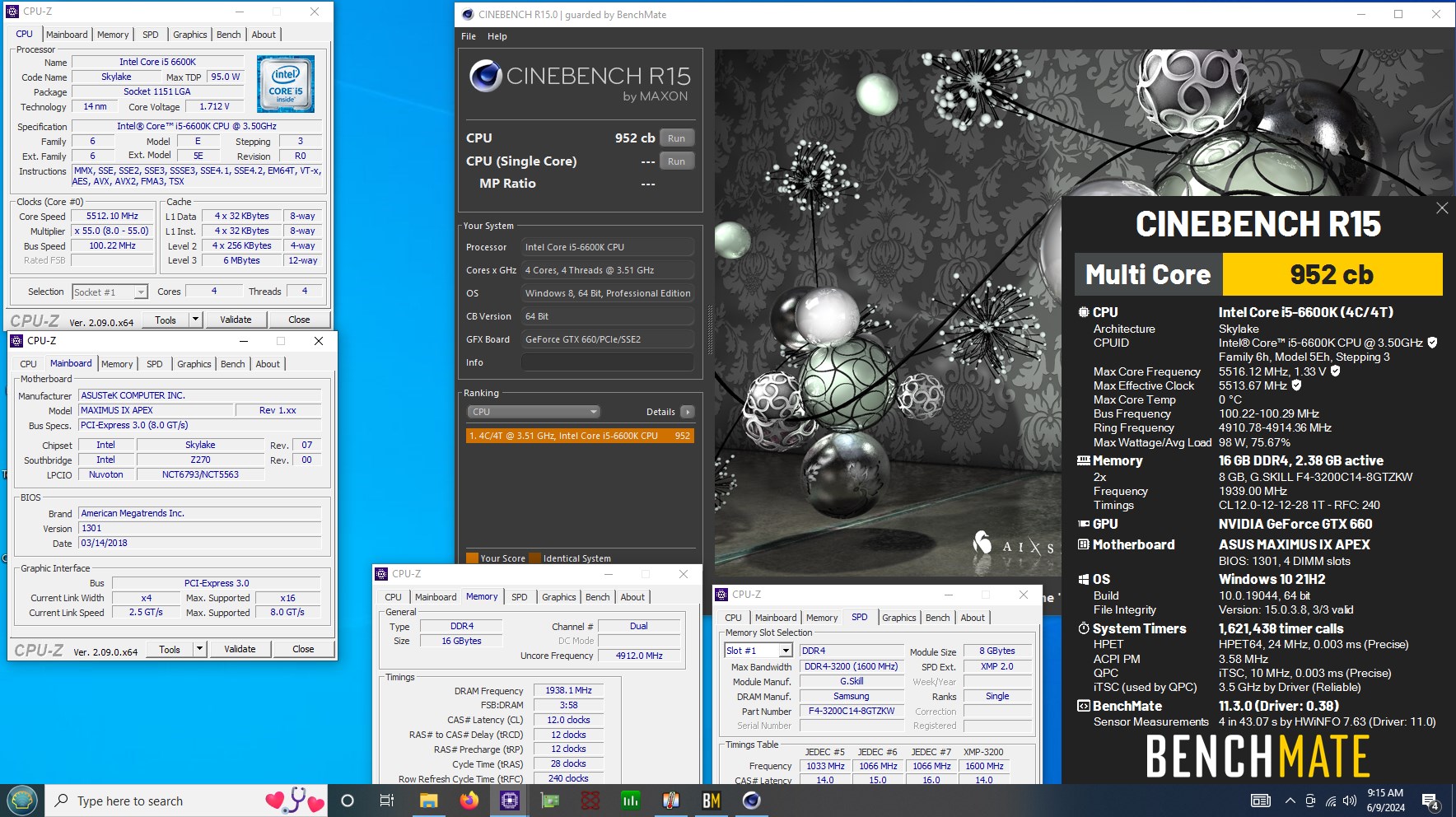
Task: Click the F4-3200C14-8GTZKW part number field
Action: tap(852, 711)
